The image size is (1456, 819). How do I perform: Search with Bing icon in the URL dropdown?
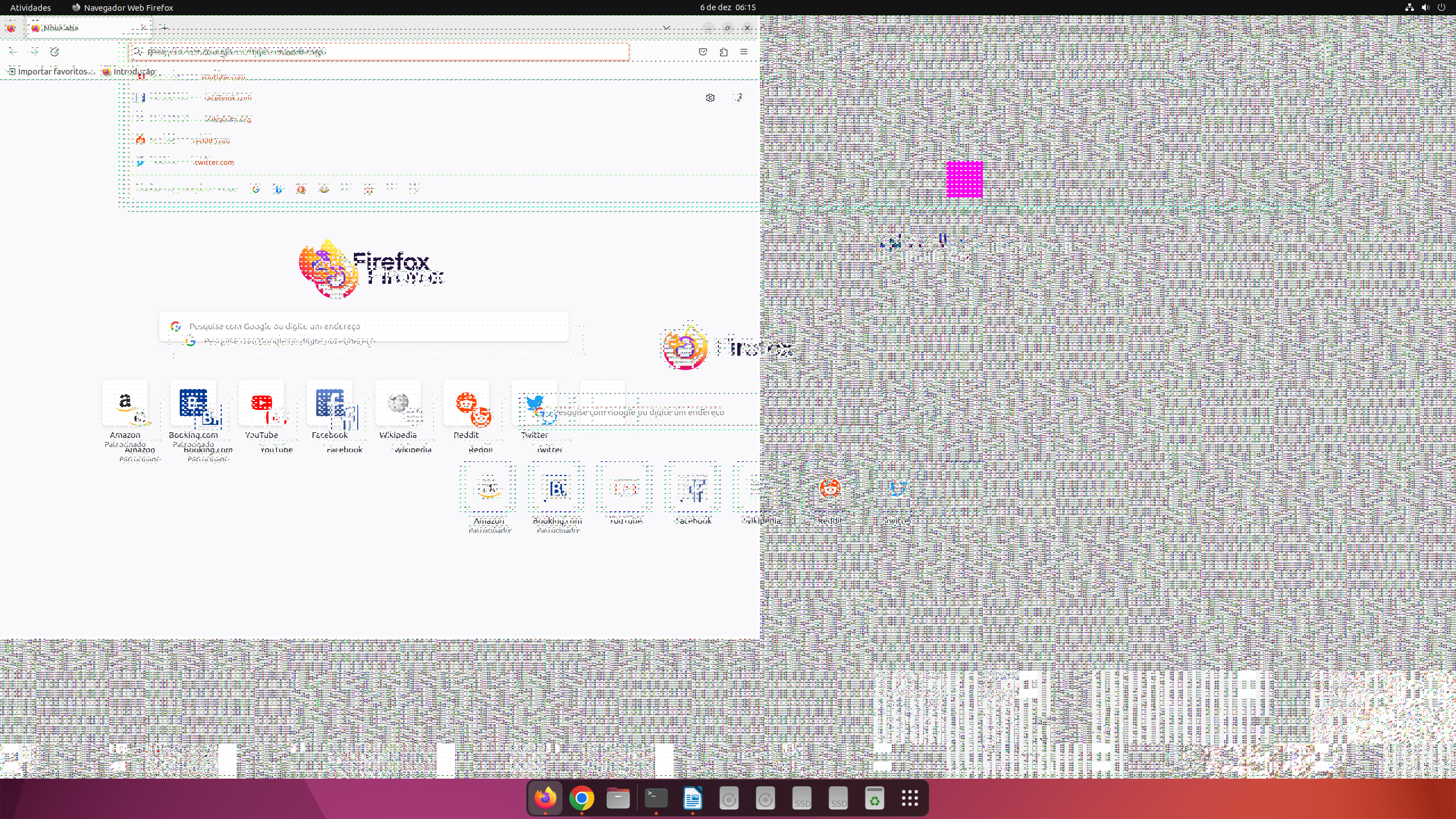pos(279,189)
